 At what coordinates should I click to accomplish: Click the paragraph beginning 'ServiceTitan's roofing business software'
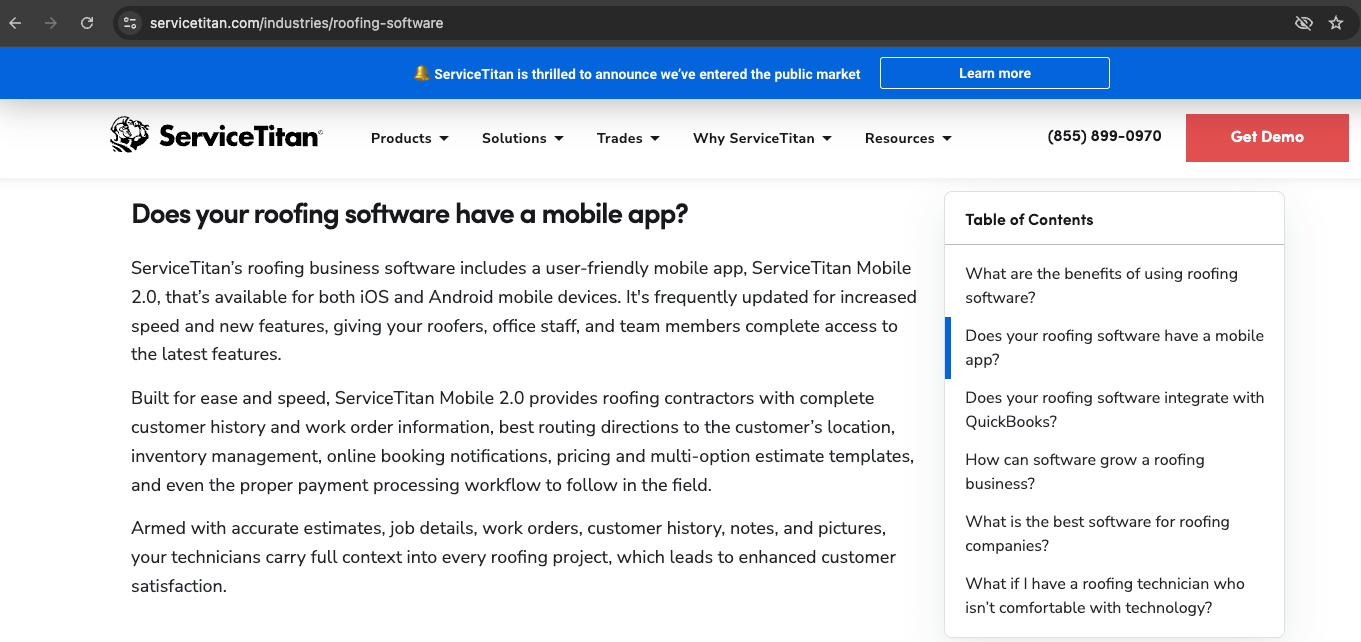click(524, 311)
